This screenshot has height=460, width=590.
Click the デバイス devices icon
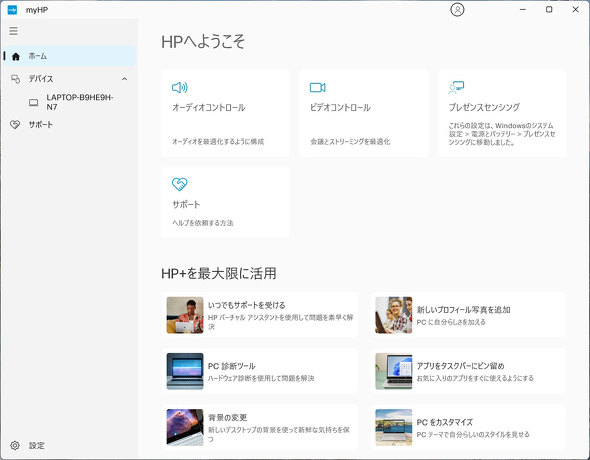click(15, 79)
